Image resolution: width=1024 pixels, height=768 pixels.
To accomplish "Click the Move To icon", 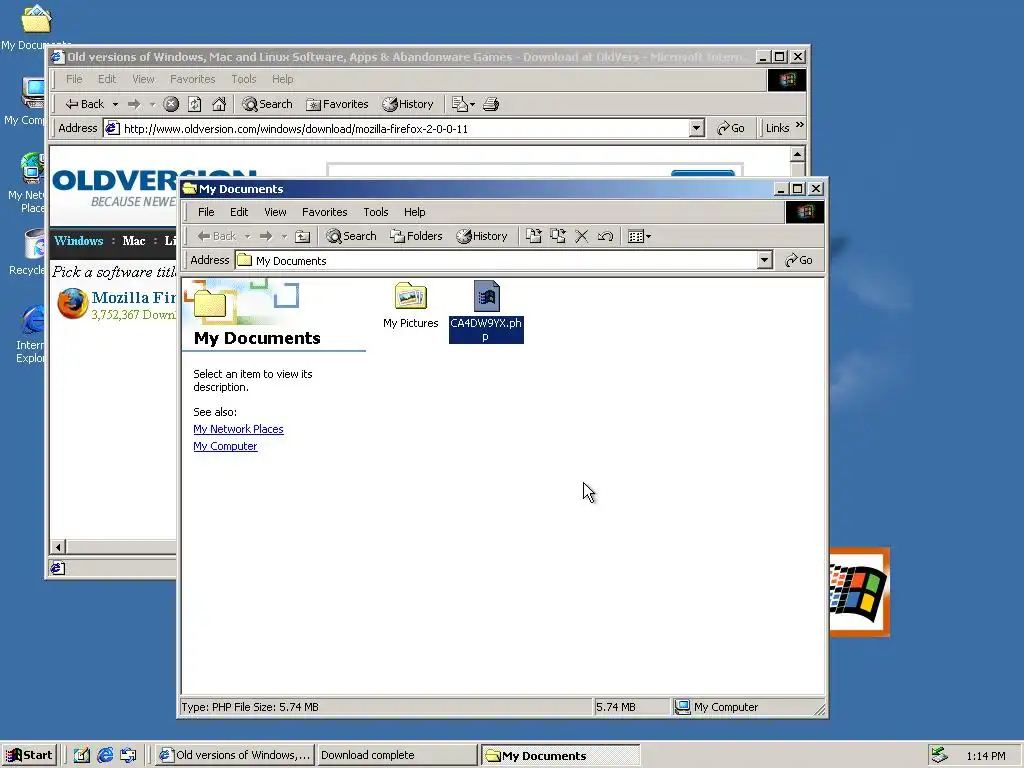I will tap(534, 236).
